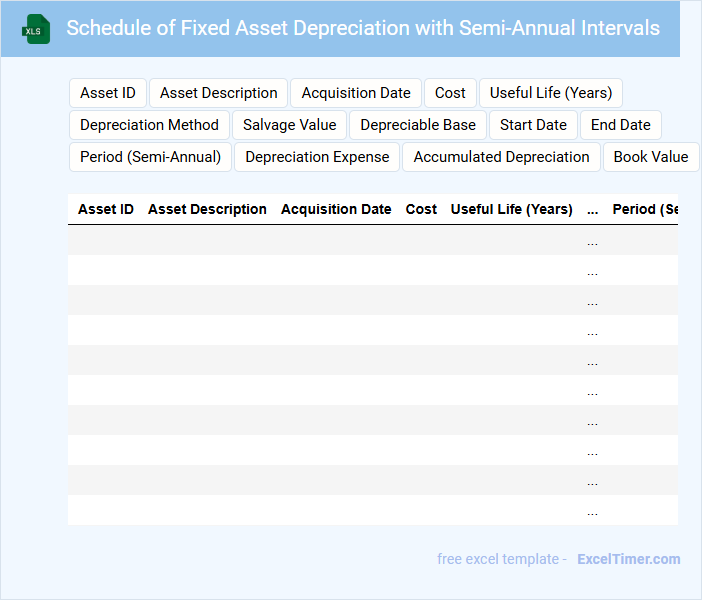702x600 pixels.
Task: Select the Asset ID tag
Action: point(108,93)
